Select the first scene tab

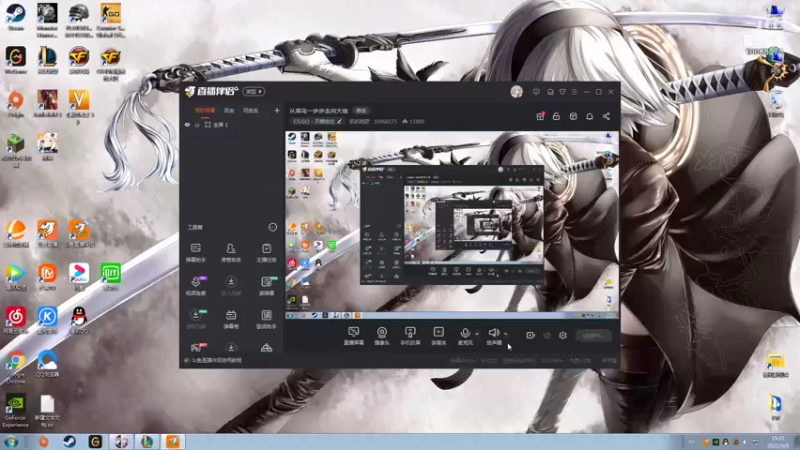205,110
